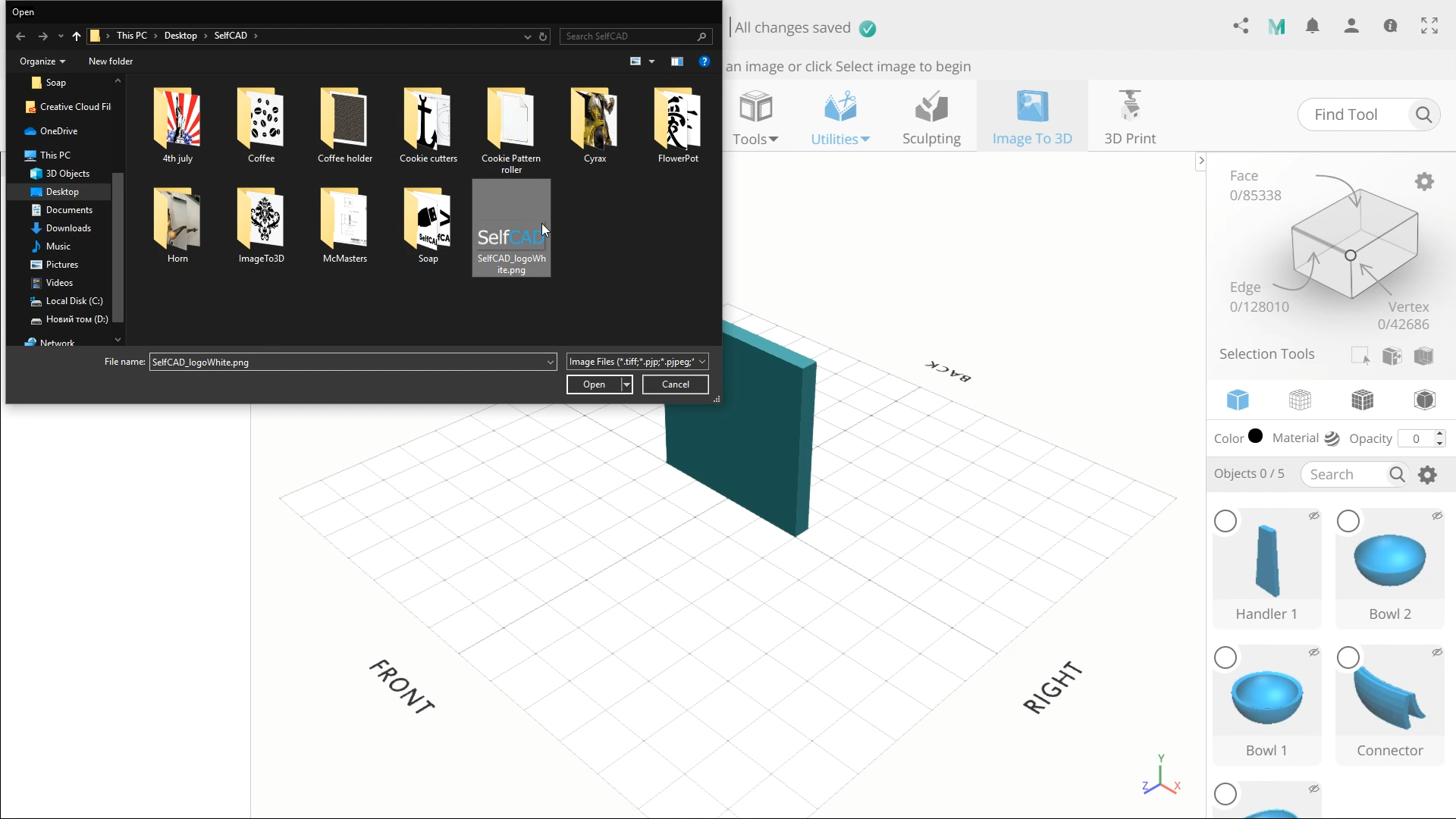The width and height of the screenshot is (1456, 819).
Task: Click the Objects search magnifier icon
Action: pyautogui.click(x=1397, y=475)
